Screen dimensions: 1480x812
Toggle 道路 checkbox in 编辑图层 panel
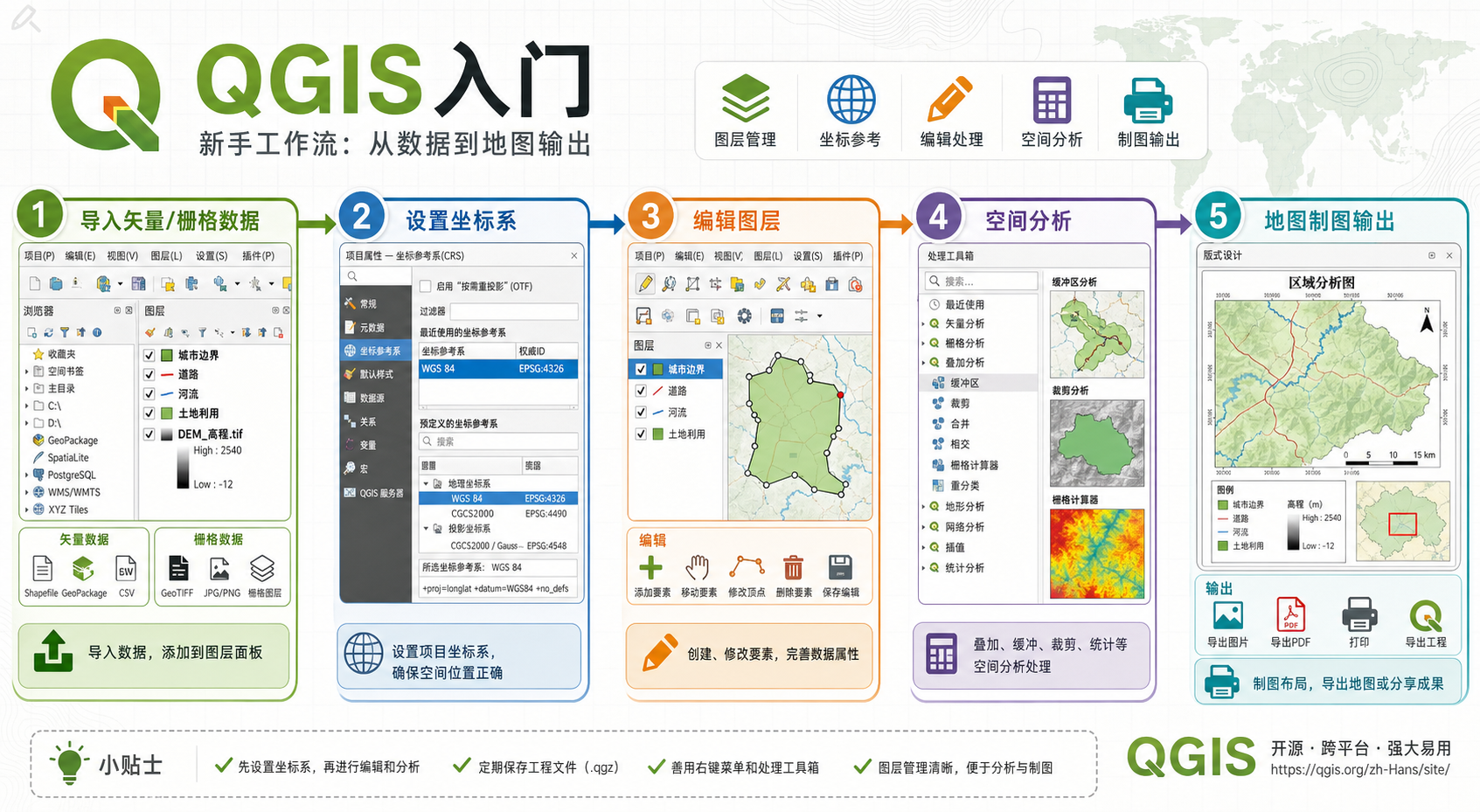(641, 391)
